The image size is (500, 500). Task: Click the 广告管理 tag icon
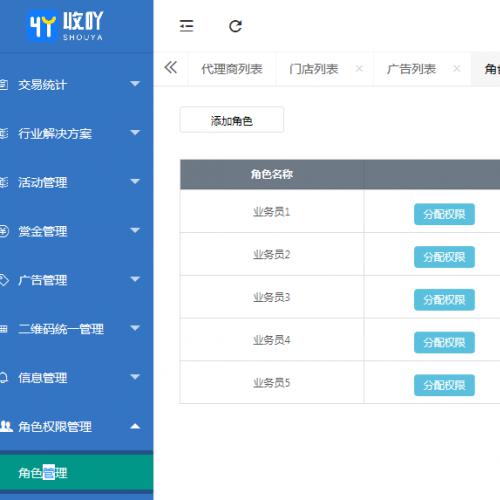[x=4, y=280]
